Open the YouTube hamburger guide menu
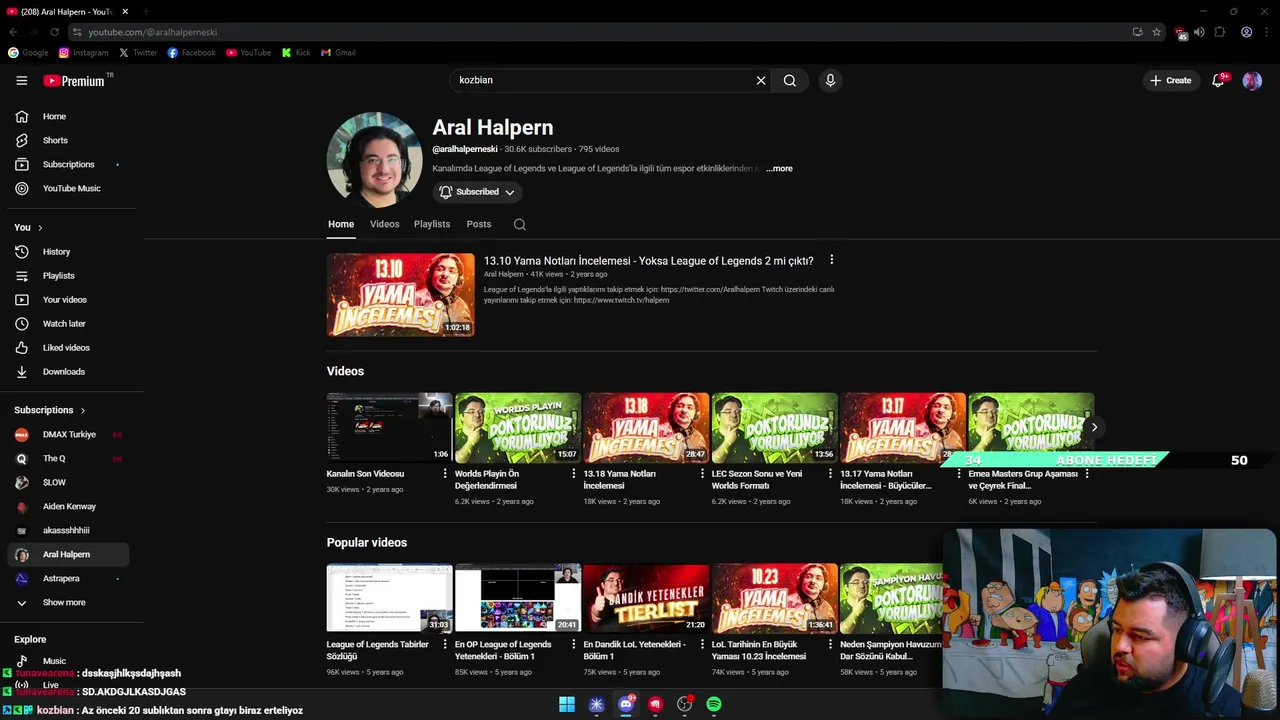The height and width of the screenshot is (720, 1280). [x=21, y=81]
